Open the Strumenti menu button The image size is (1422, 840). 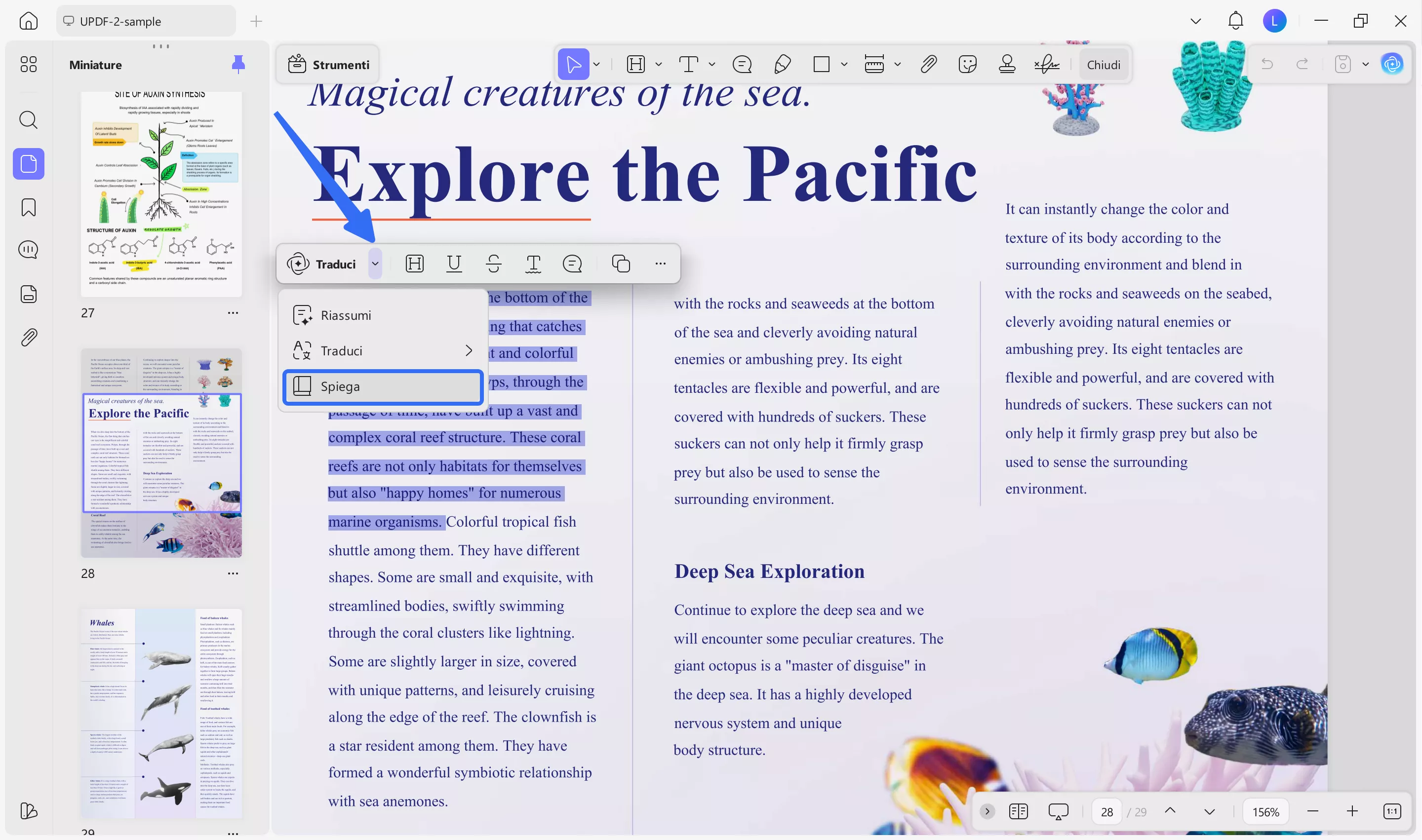(328, 65)
